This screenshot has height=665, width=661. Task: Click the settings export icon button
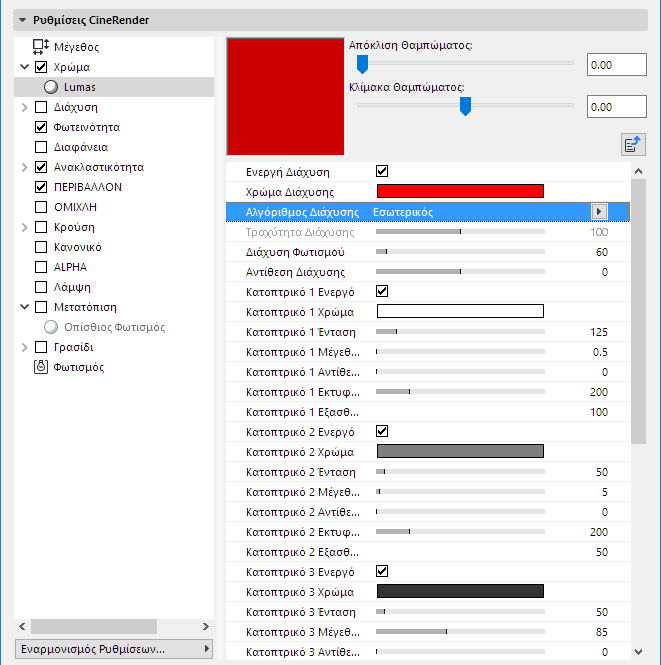633,144
